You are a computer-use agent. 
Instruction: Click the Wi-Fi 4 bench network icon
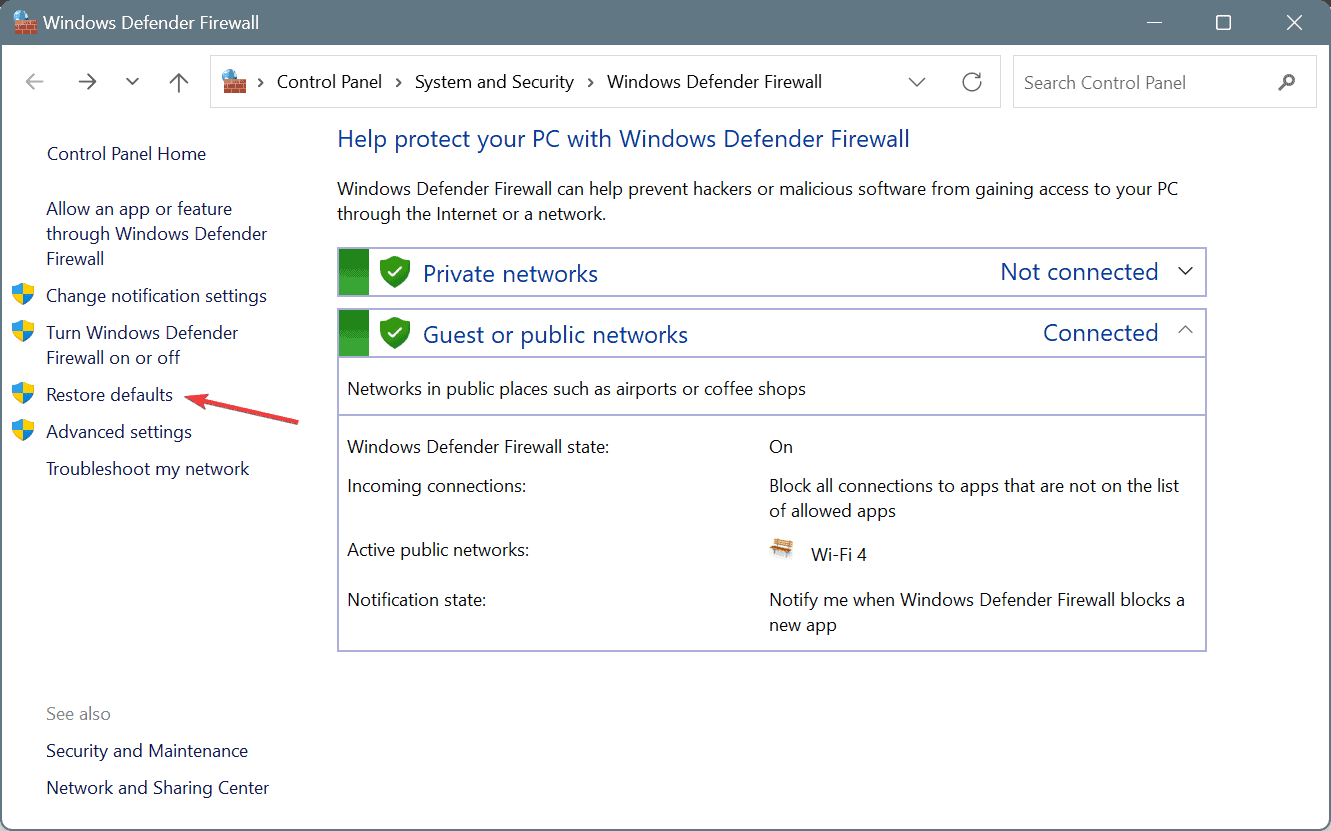click(782, 551)
